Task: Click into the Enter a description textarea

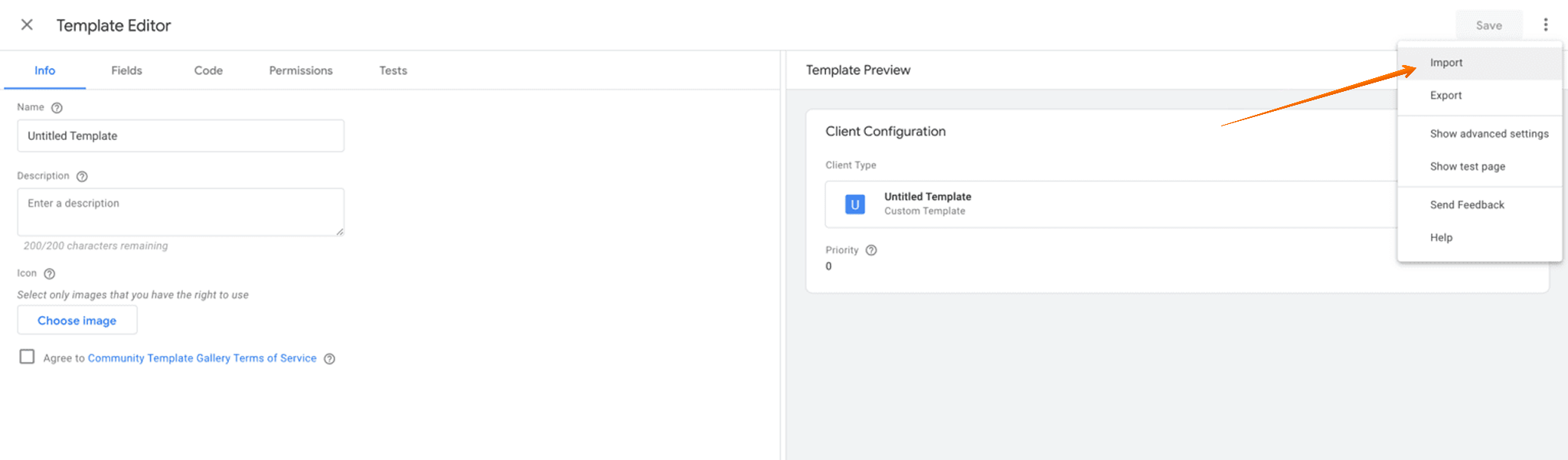Action: pos(181,212)
